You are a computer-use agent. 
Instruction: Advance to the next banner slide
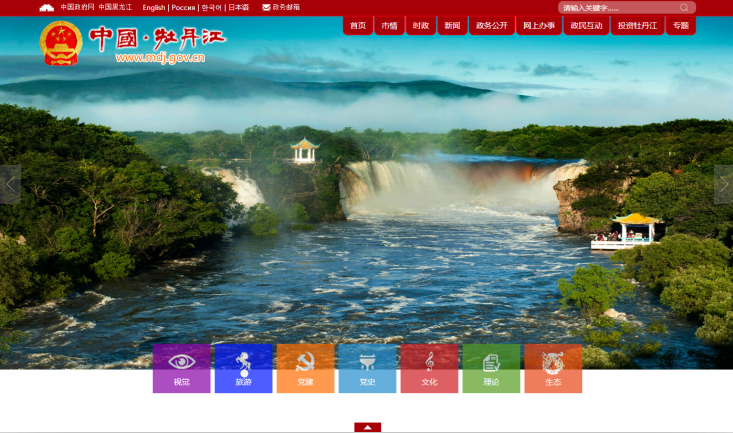(x=723, y=184)
